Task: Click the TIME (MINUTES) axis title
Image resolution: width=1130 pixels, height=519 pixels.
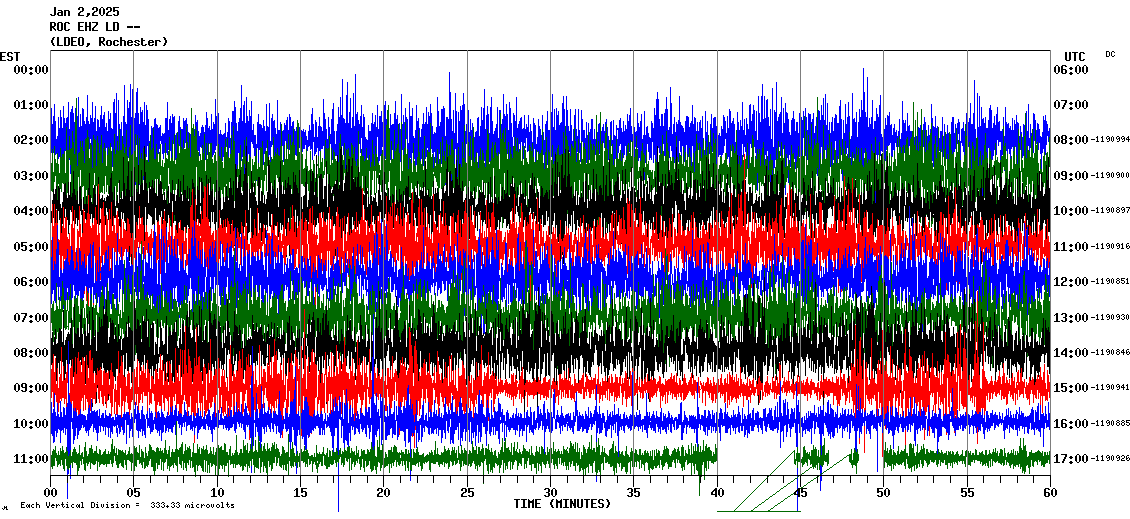Action: (x=562, y=504)
